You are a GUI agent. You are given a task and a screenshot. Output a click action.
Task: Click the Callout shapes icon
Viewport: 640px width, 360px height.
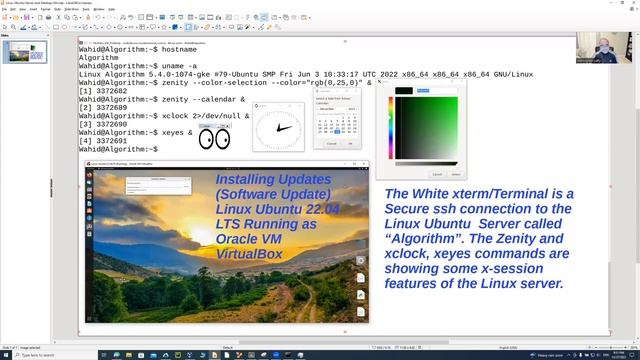tap(153, 27)
